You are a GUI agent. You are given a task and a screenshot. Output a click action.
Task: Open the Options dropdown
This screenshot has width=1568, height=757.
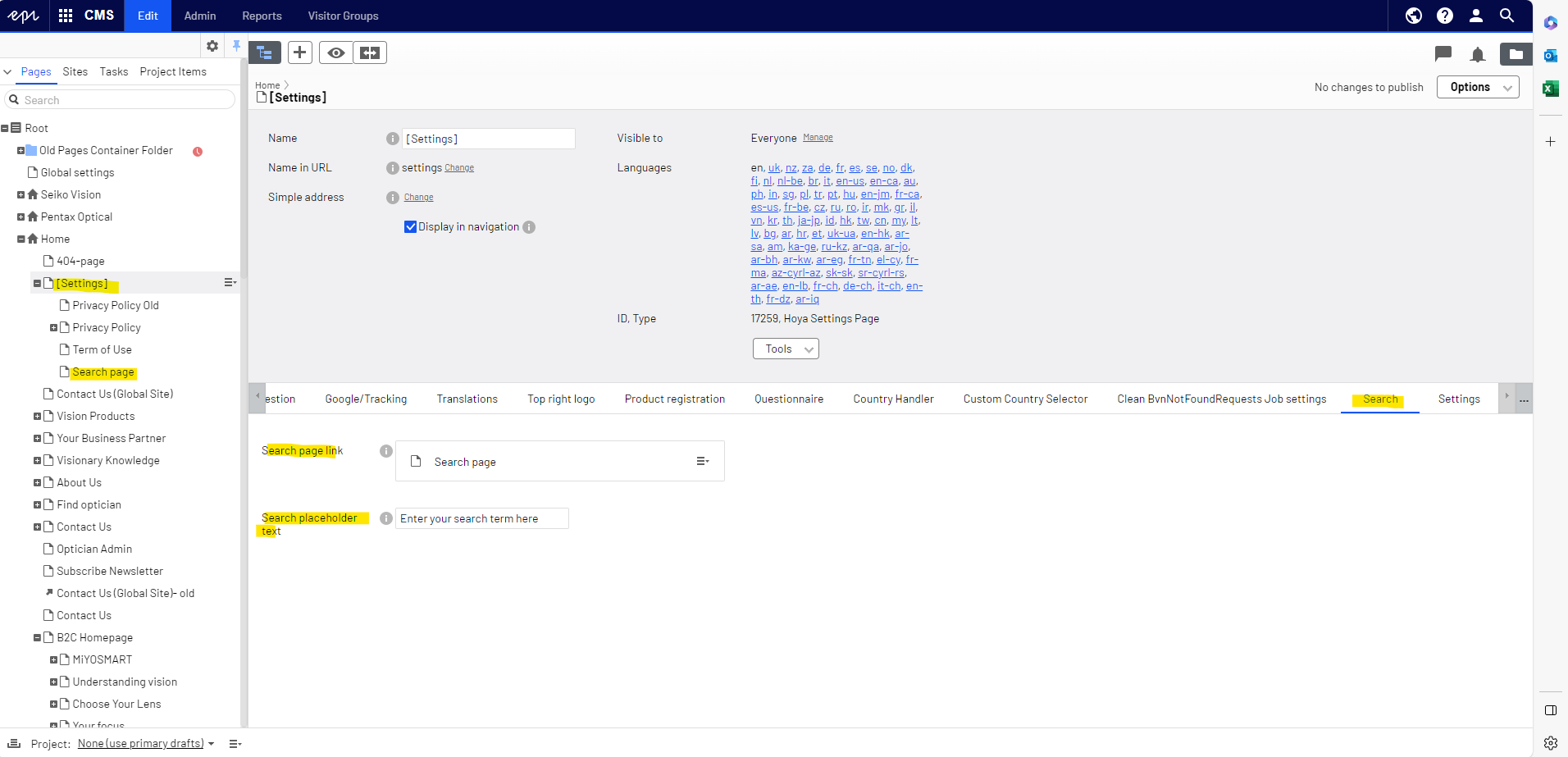pos(1477,87)
